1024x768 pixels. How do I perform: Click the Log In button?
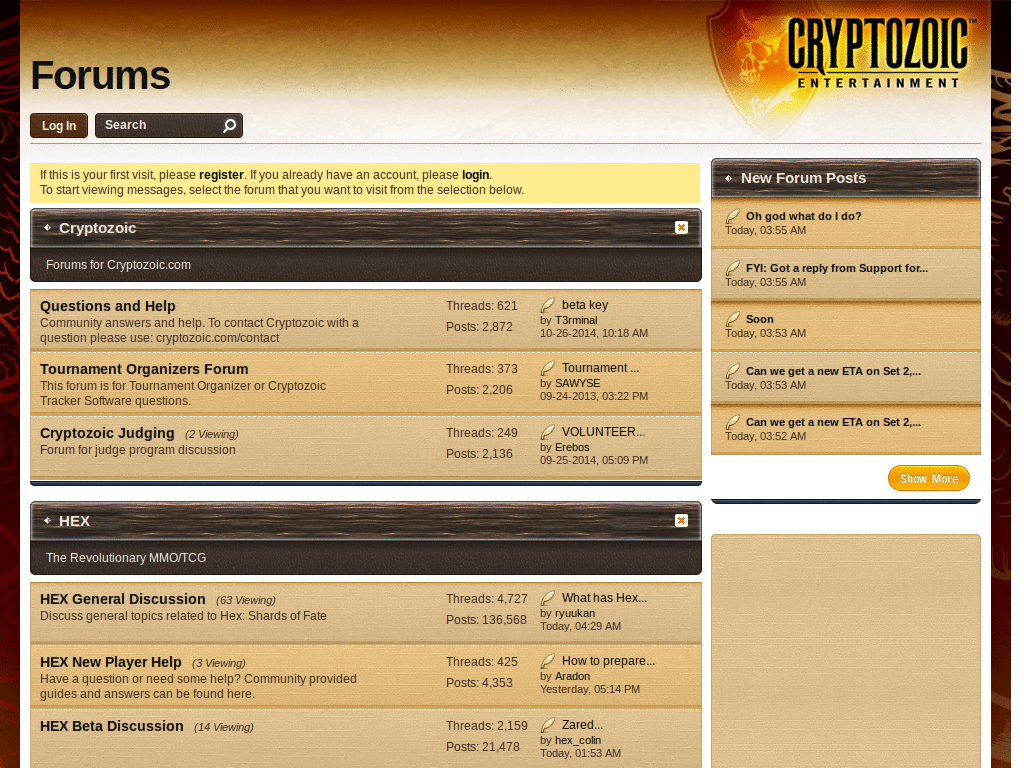[59, 125]
